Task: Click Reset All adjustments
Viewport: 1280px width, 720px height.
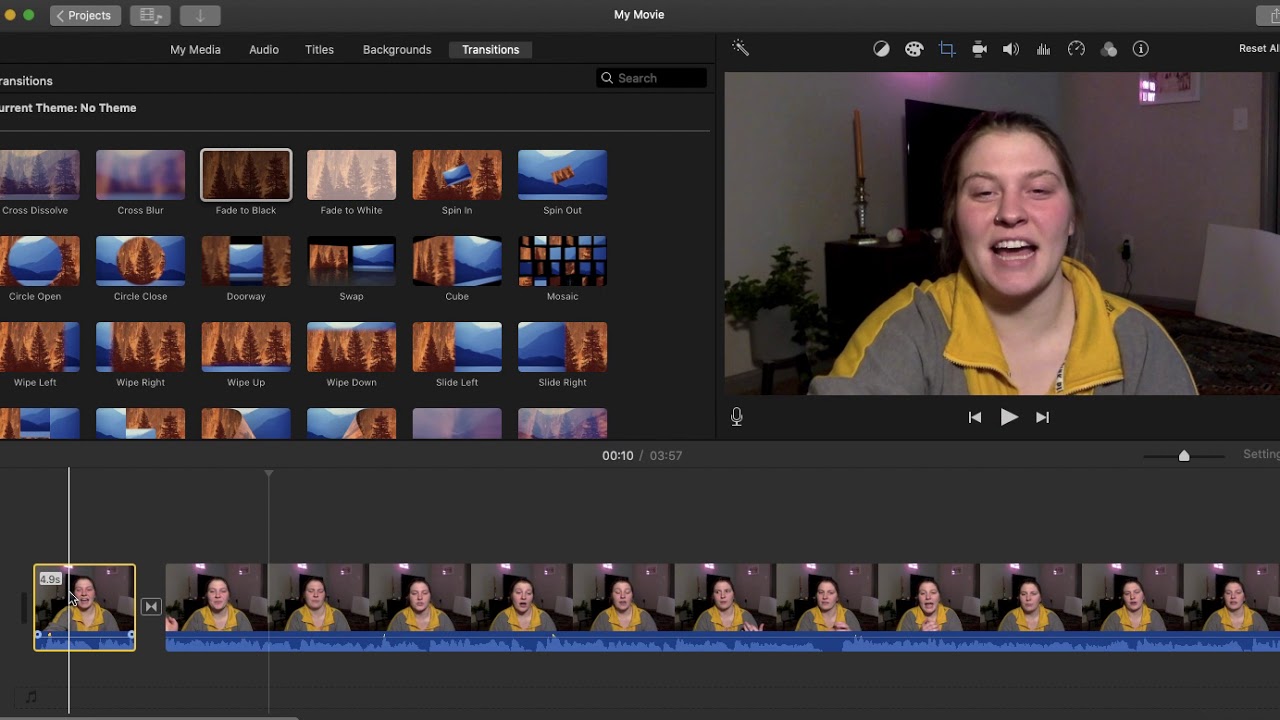Action: [x=1259, y=48]
